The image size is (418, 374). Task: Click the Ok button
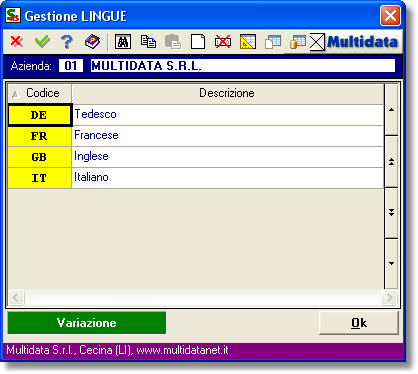[x=359, y=323]
